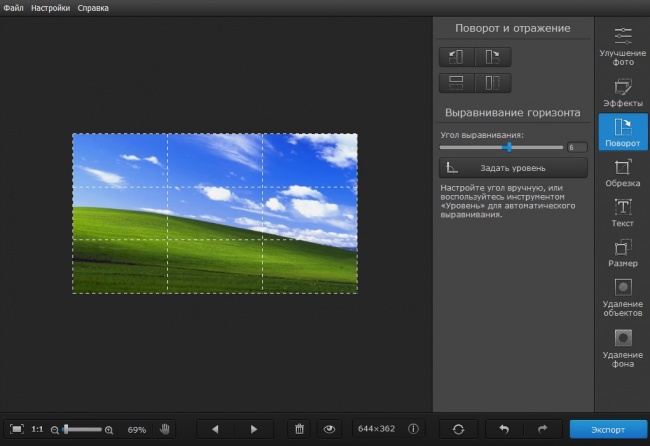Show image info icon
Viewport: 650px width, 446px height.
tap(413, 429)
